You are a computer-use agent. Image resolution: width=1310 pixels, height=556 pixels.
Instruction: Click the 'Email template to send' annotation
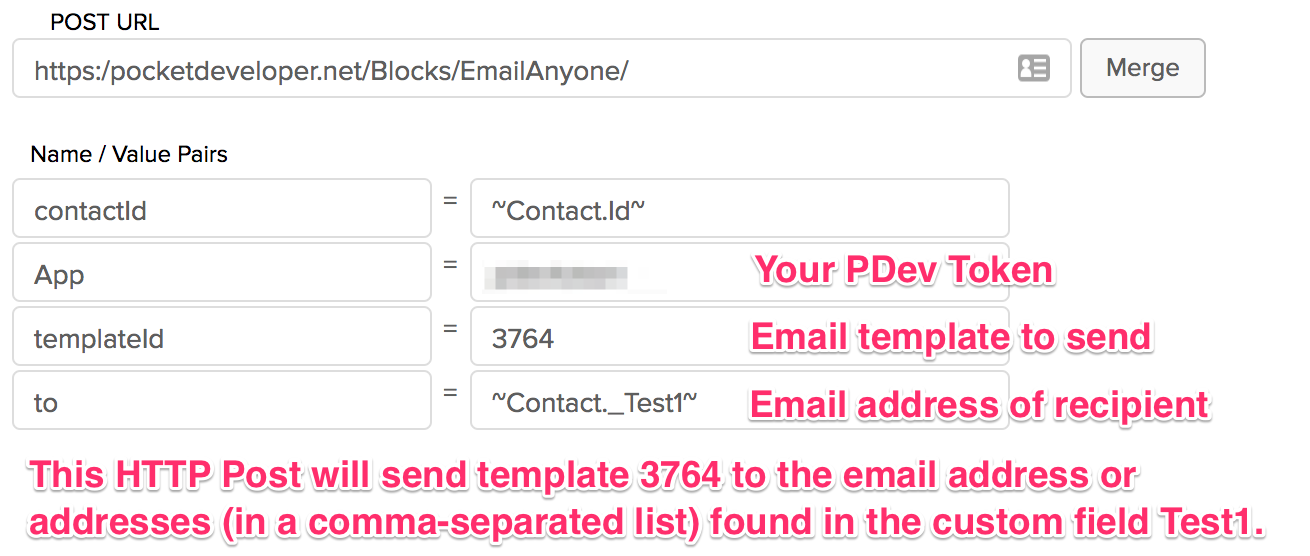click(x=951, y=337)
